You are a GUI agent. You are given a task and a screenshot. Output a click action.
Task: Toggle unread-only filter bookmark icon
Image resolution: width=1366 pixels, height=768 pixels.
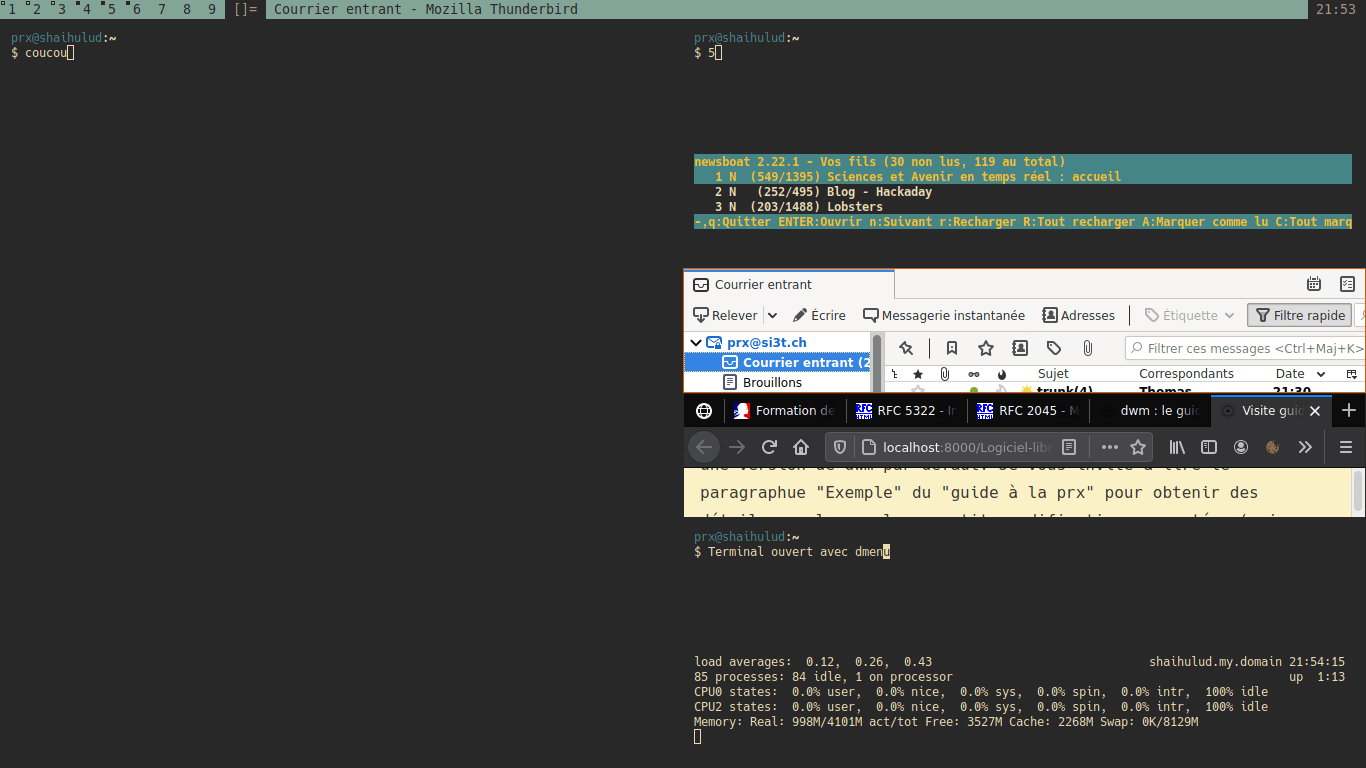click(952, 348)
